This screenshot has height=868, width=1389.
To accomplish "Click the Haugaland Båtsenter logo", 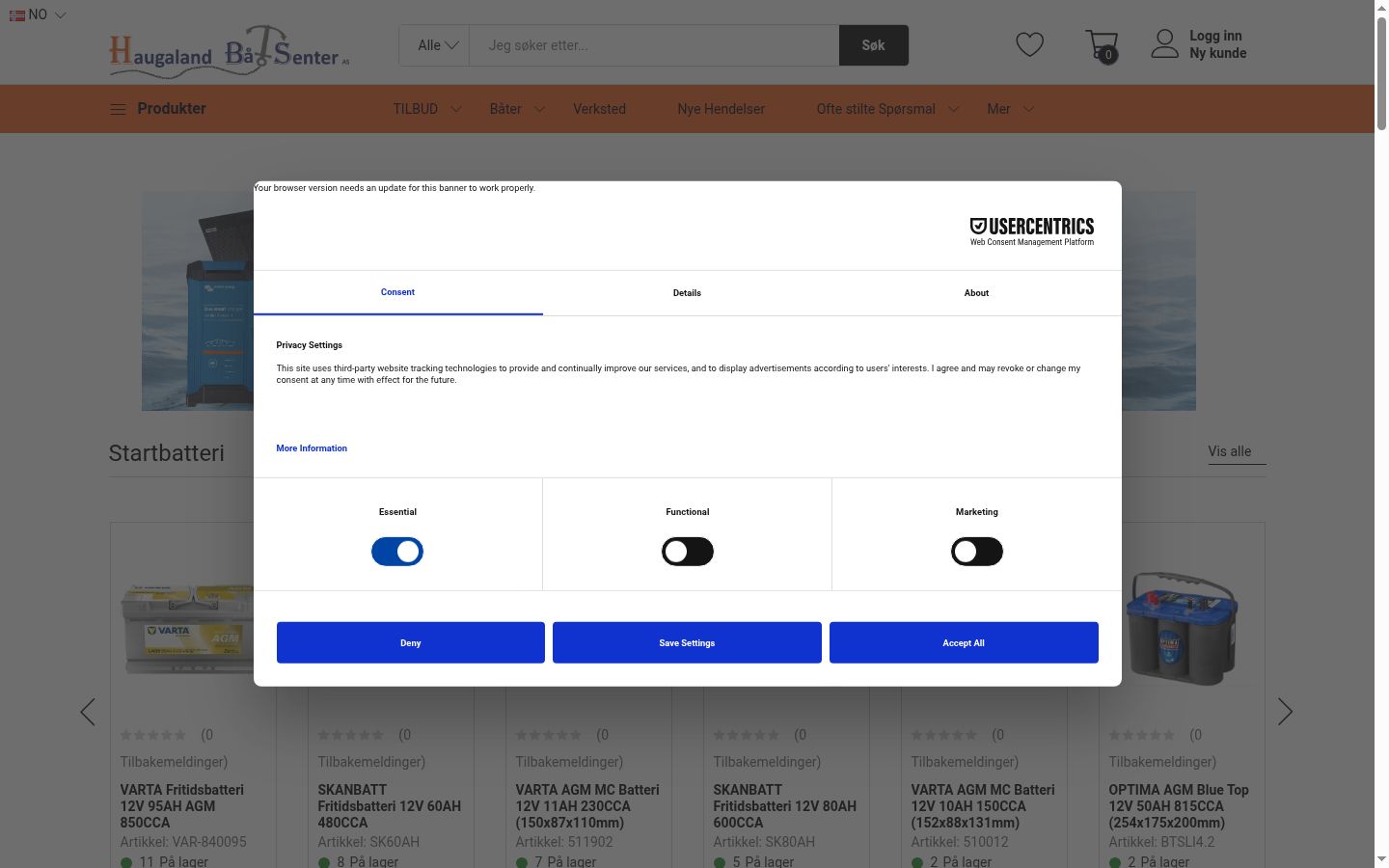I will point(230,50).
